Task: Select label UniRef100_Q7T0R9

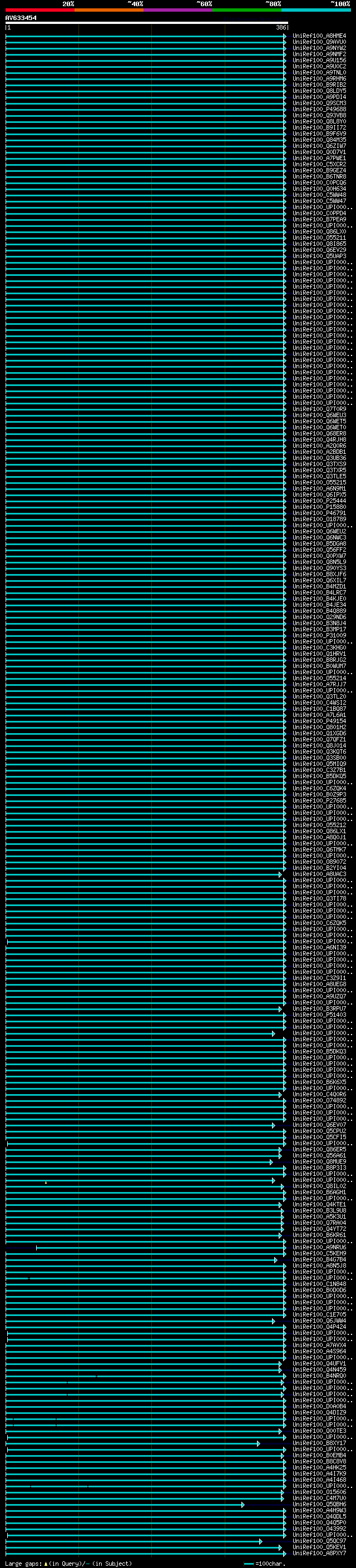Action: [x=319, y=409]
